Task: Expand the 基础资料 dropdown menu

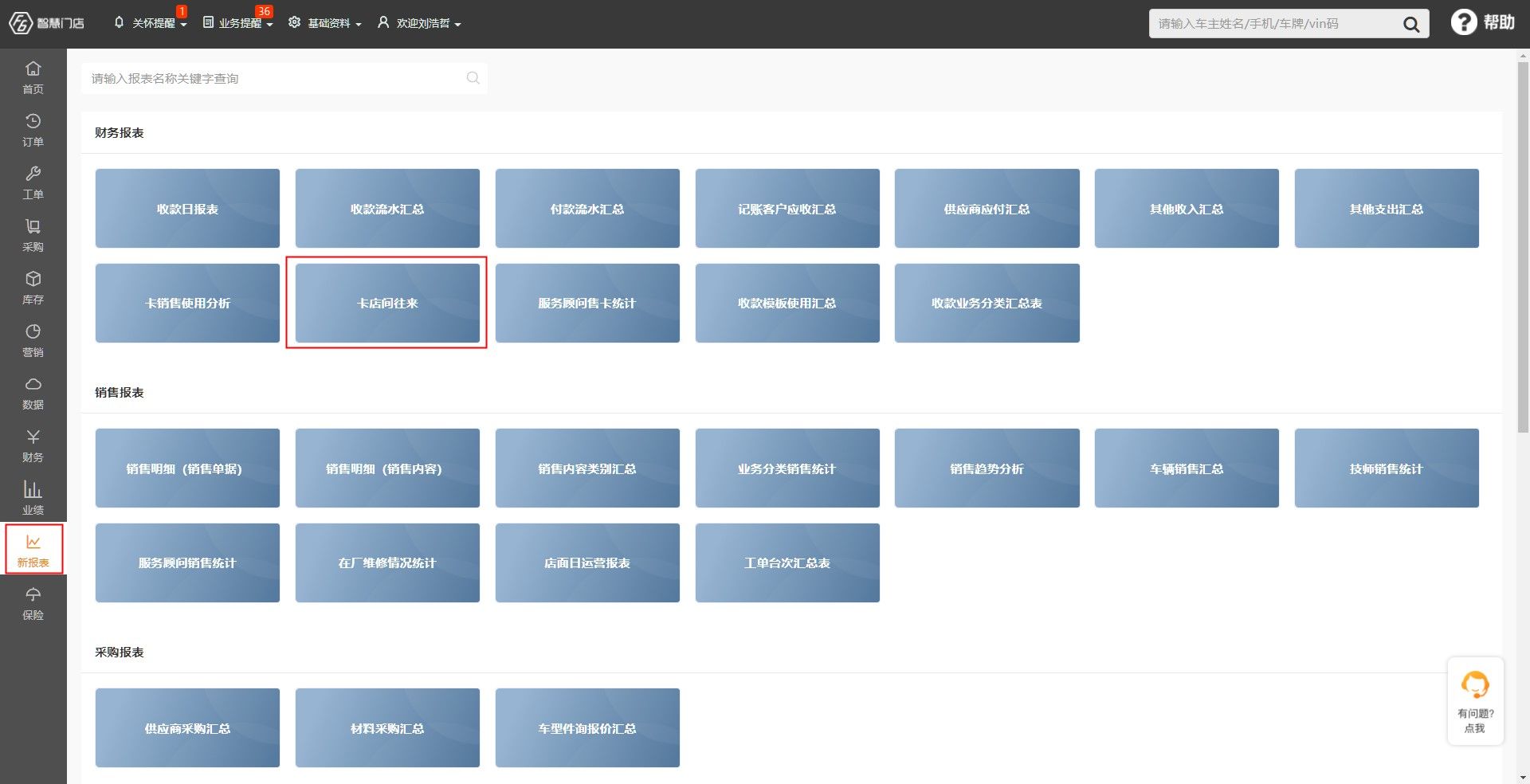Action: tap(325, 23)
